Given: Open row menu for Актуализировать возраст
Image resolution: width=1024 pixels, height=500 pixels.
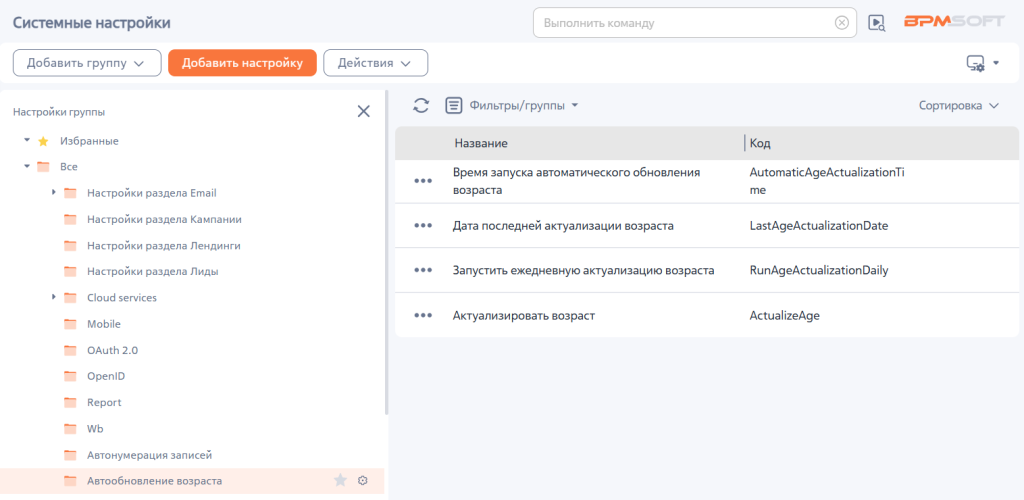Looking at the screenshot, I should (x=423, y=315).
